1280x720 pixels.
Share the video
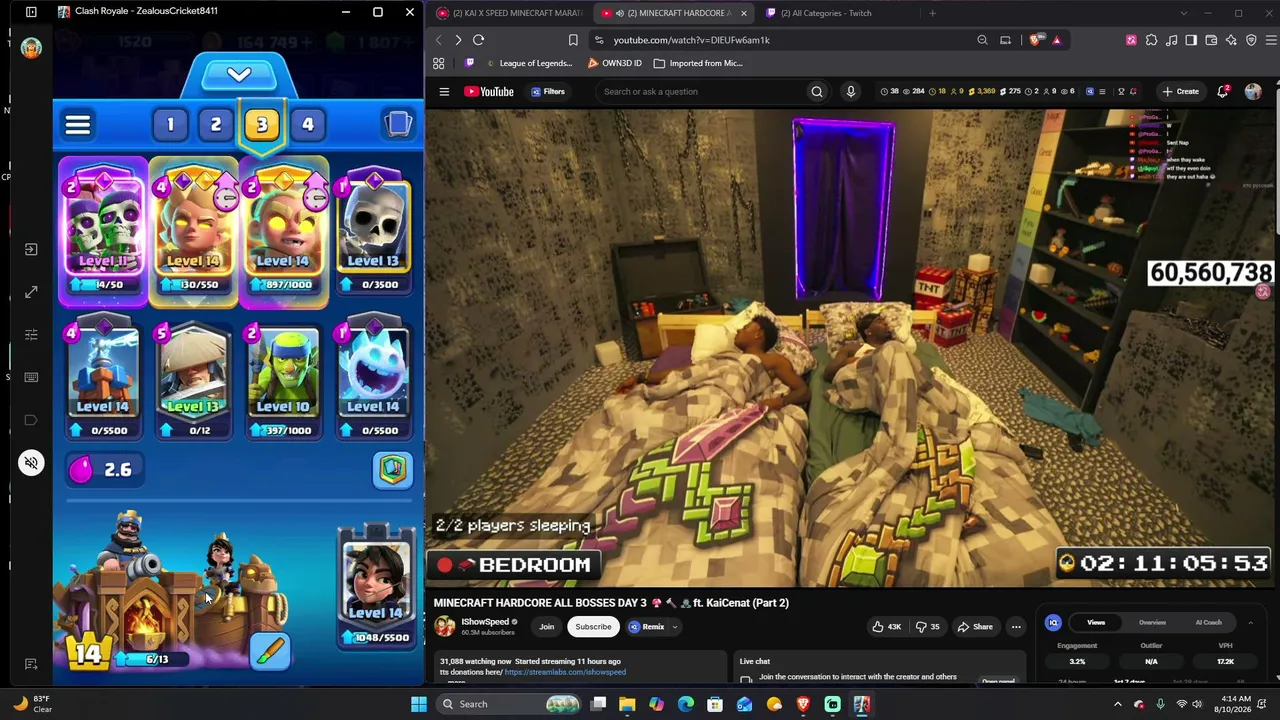pos(975,627)
